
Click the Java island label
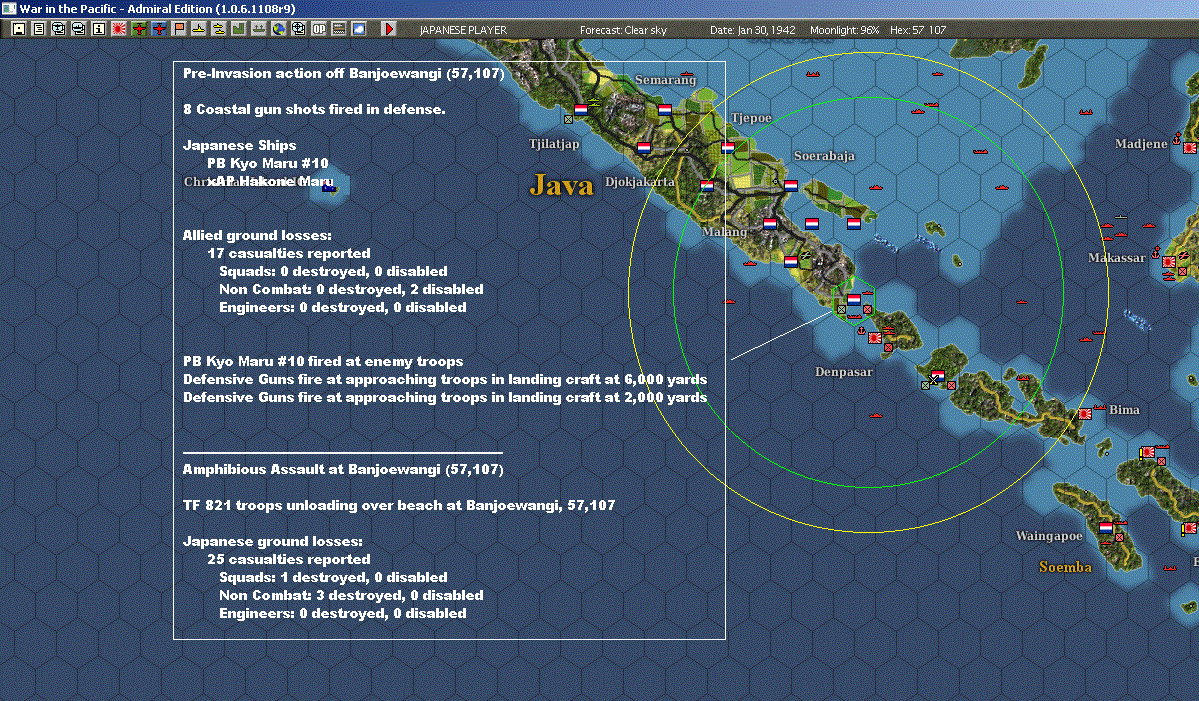tap(561, 185)
